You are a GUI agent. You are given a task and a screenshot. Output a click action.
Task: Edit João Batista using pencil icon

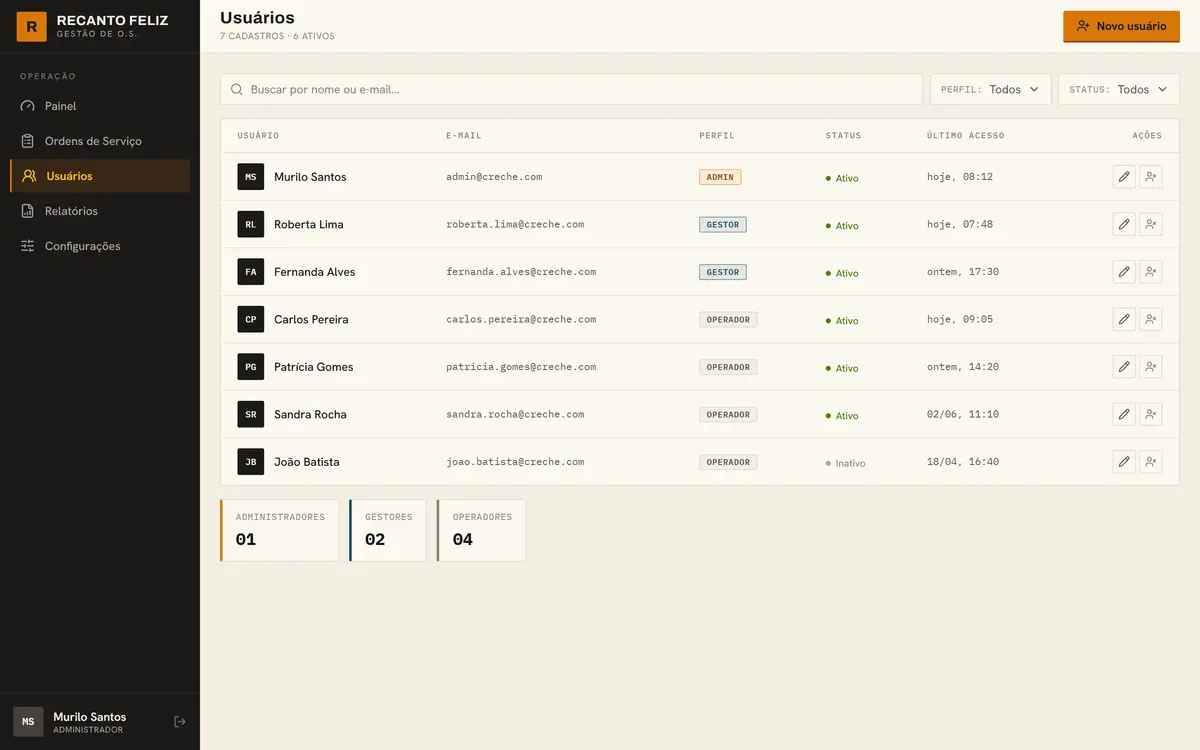click(x=1124, y=462)
